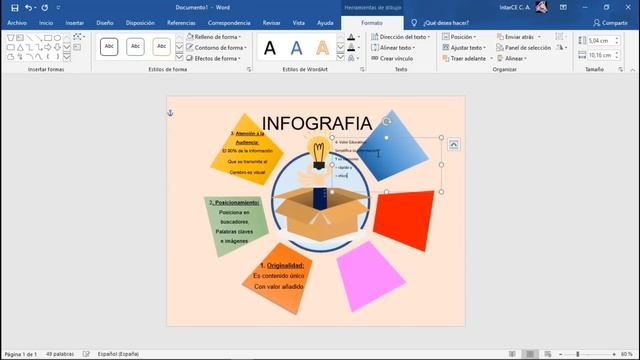Click the Layout Options icon beside the text box
The height and width of the screenshot is (360, 640).
(453, 144)
